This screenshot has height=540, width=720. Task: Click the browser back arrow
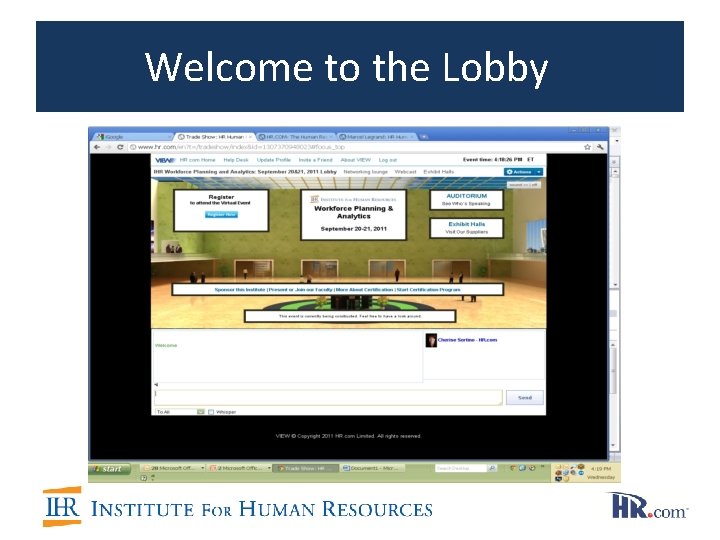coord(97,147)
